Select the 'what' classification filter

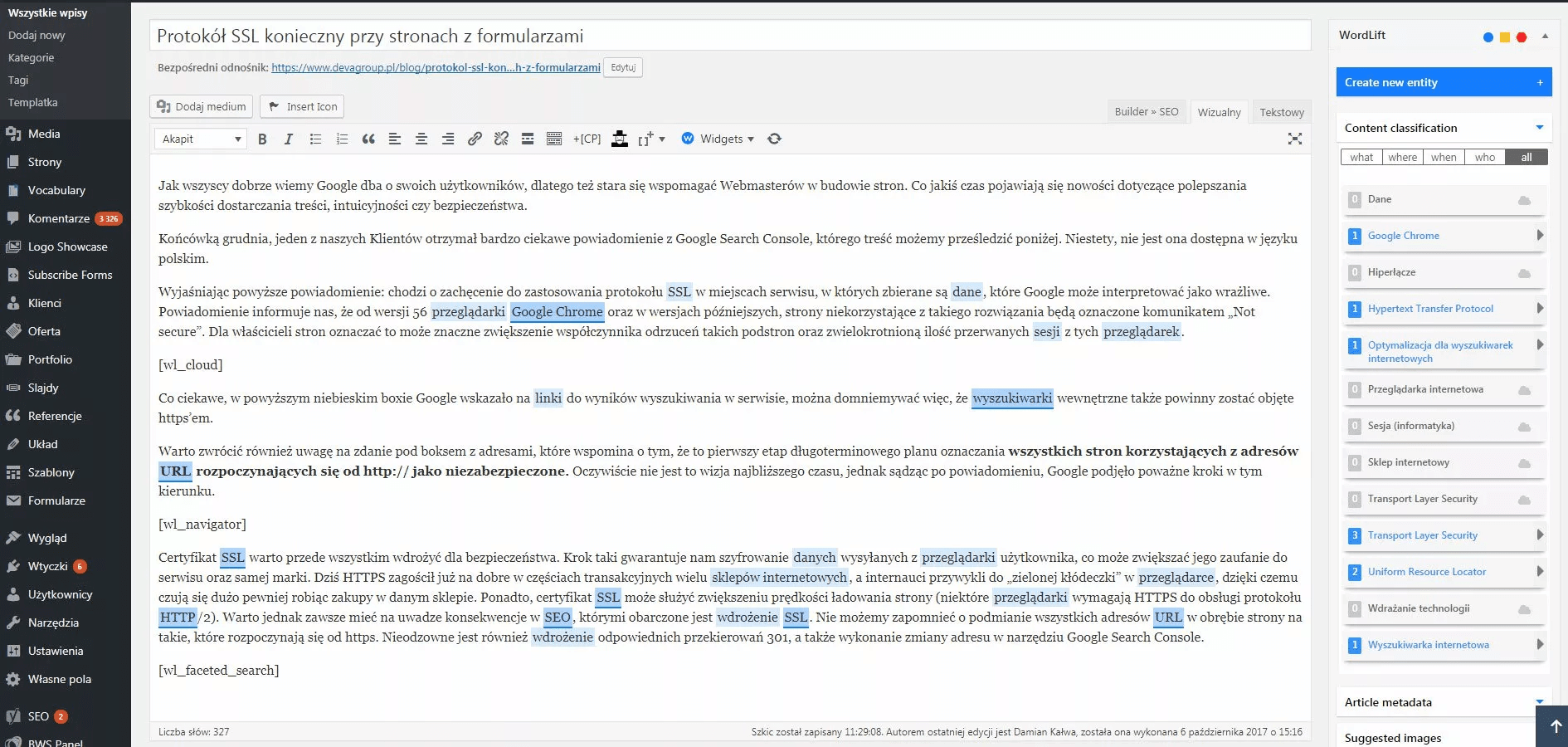pyautogui.click(x=1361, y=158)
